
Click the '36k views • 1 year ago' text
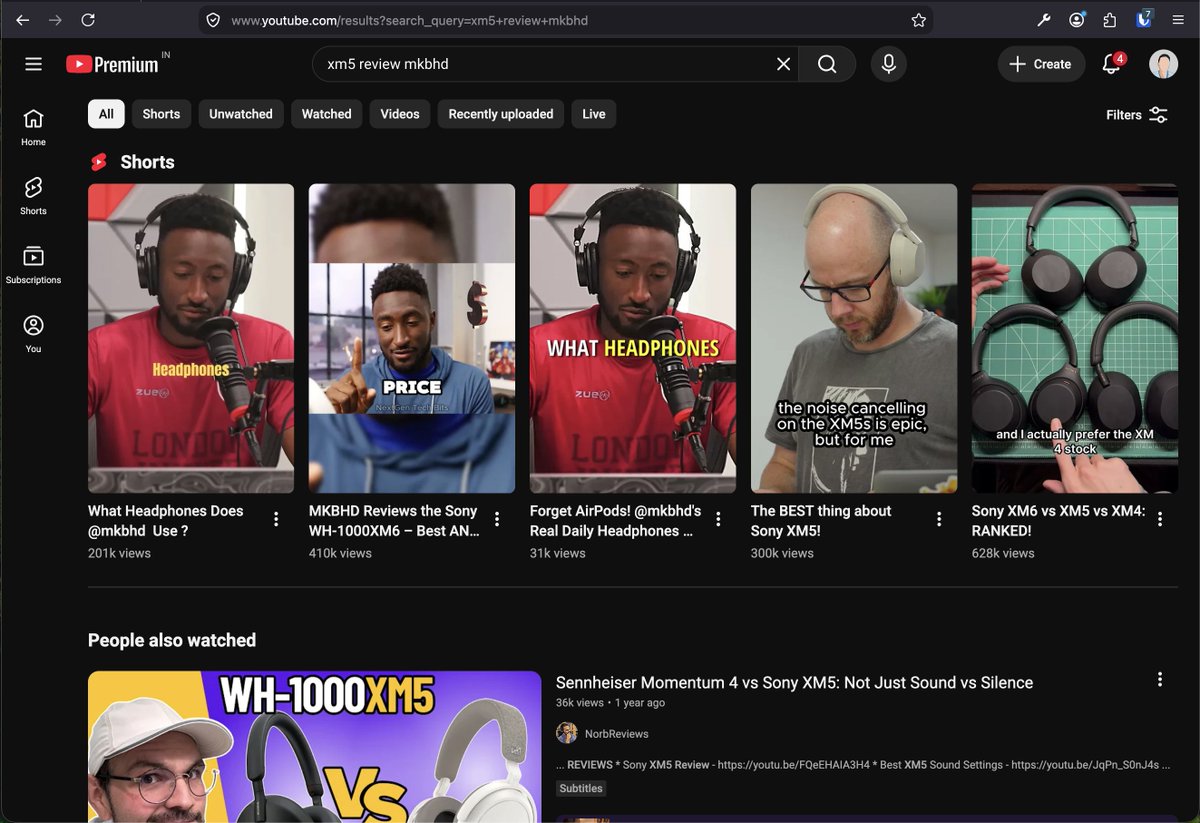pyautogui.click(x=610, y=703)
